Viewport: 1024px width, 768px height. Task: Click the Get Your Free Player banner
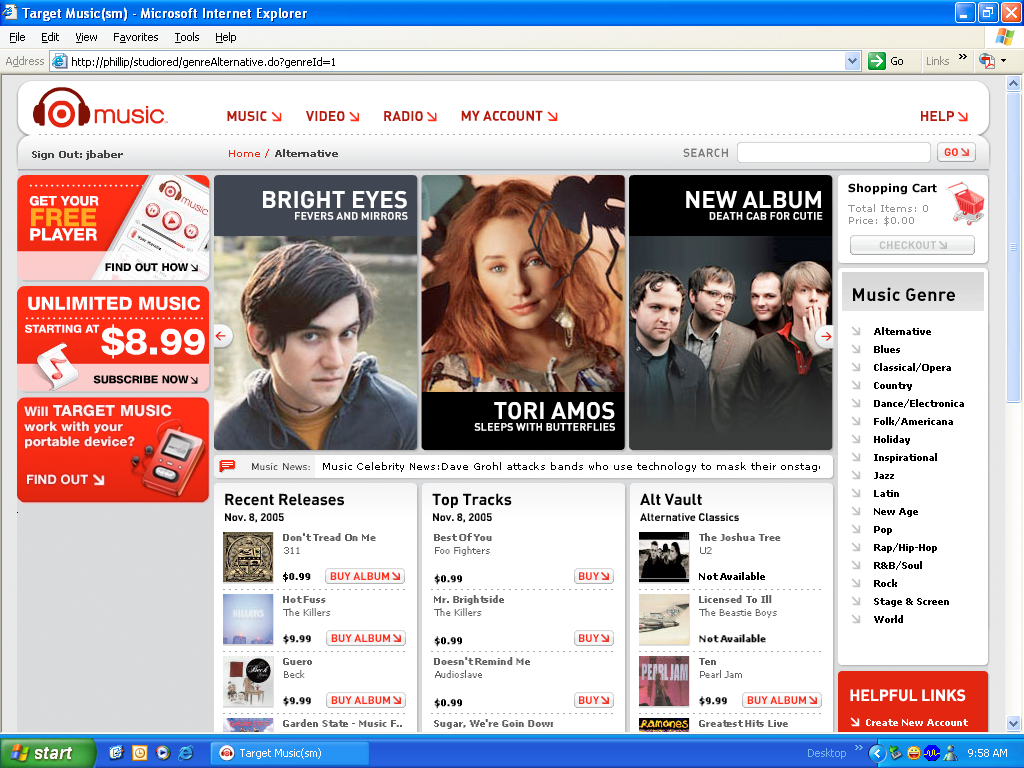[113, 227]
